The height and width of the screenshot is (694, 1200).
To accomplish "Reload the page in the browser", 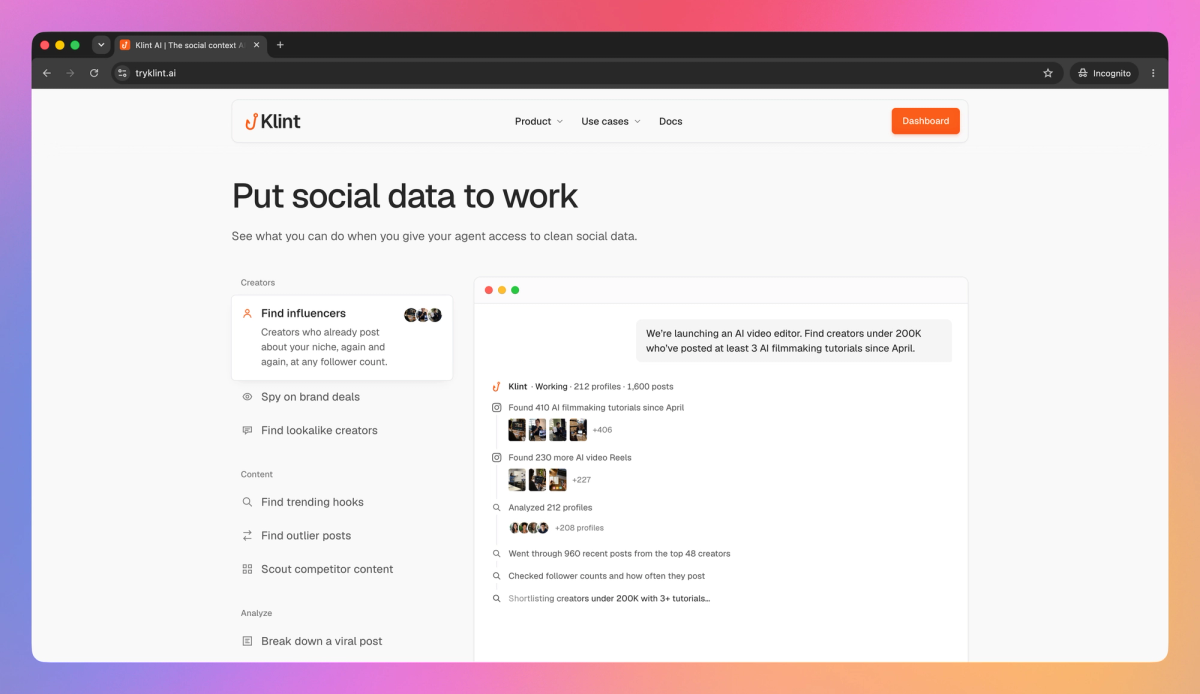I will tap(94, 73).
